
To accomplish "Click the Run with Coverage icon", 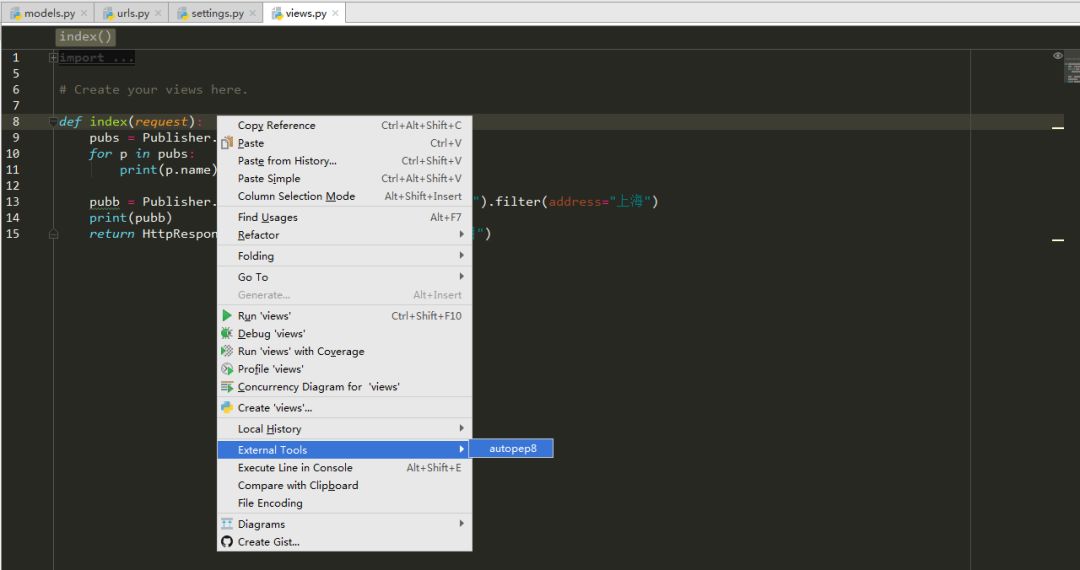I will pyautogui.click(x=227, y=351).
